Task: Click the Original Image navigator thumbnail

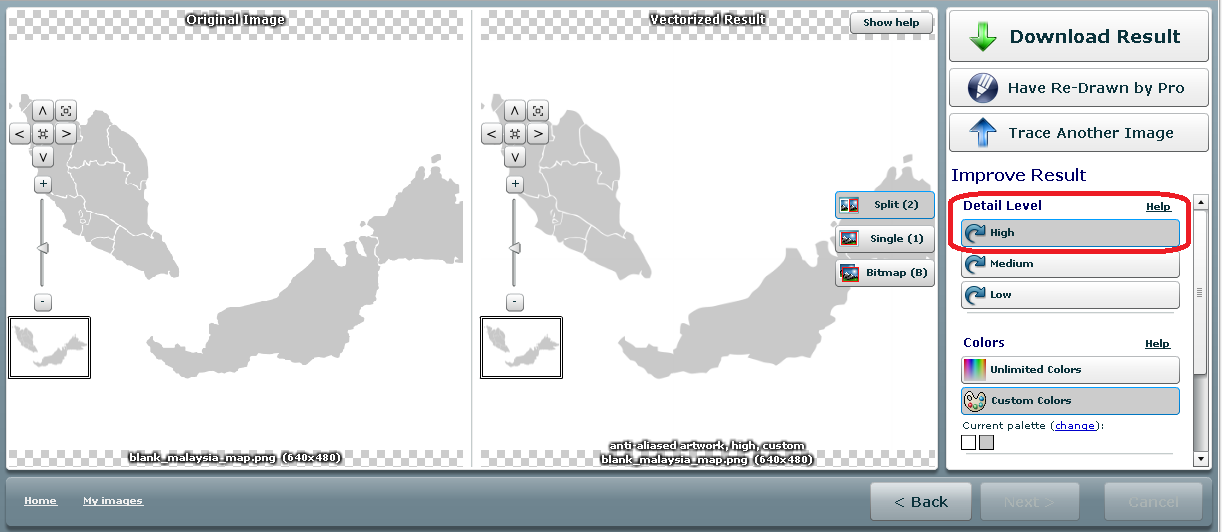Action: [x=50, y=347]
